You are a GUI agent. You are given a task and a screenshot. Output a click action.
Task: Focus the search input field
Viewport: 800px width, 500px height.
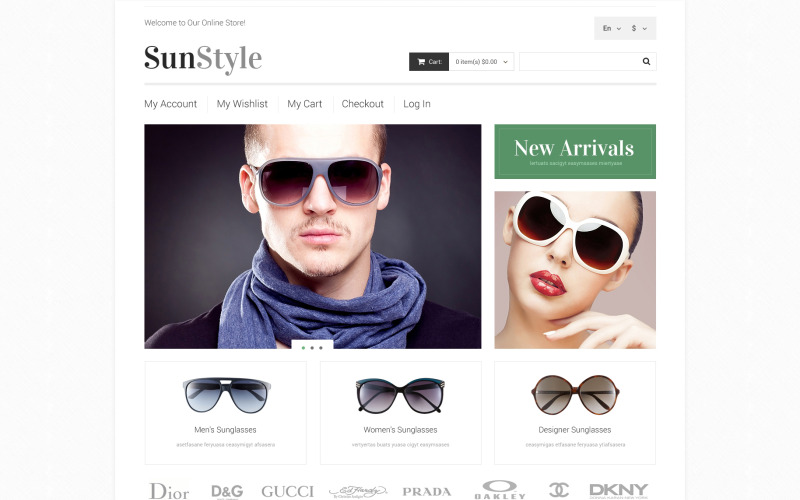pos(580,62)
